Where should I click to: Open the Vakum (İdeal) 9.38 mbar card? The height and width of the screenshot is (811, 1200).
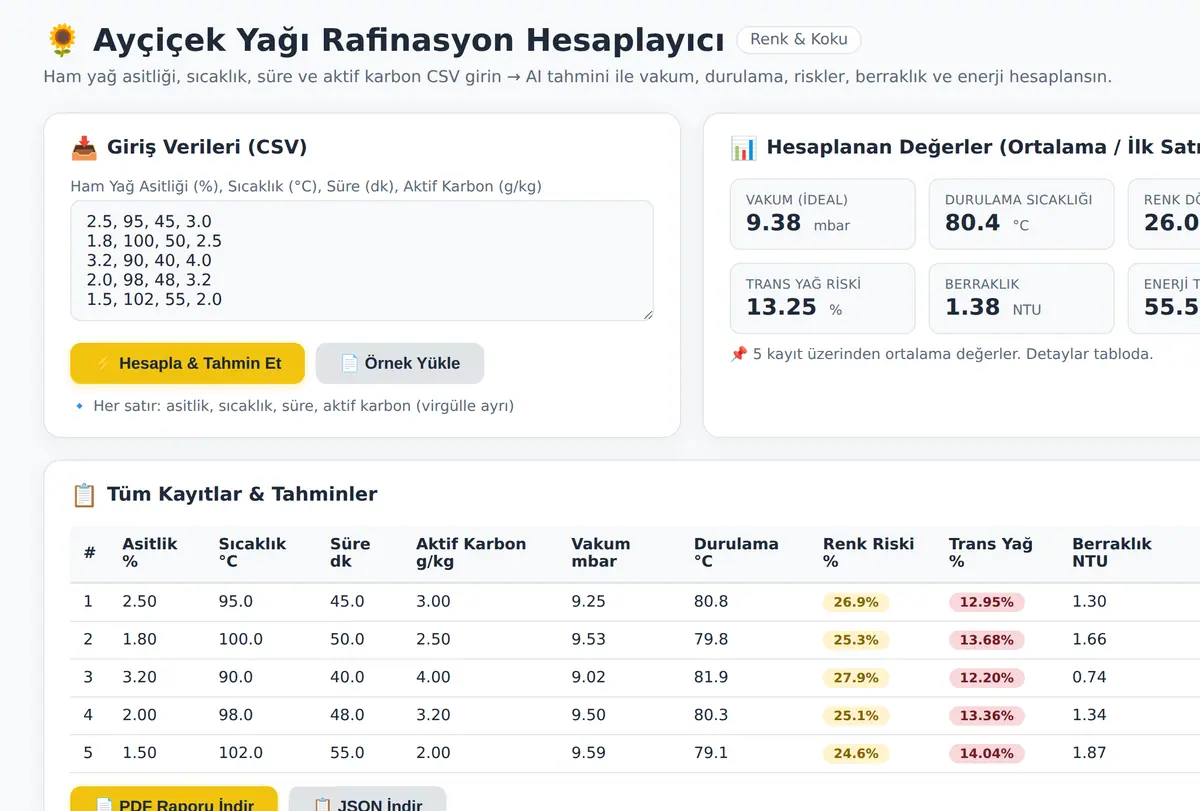823,214
